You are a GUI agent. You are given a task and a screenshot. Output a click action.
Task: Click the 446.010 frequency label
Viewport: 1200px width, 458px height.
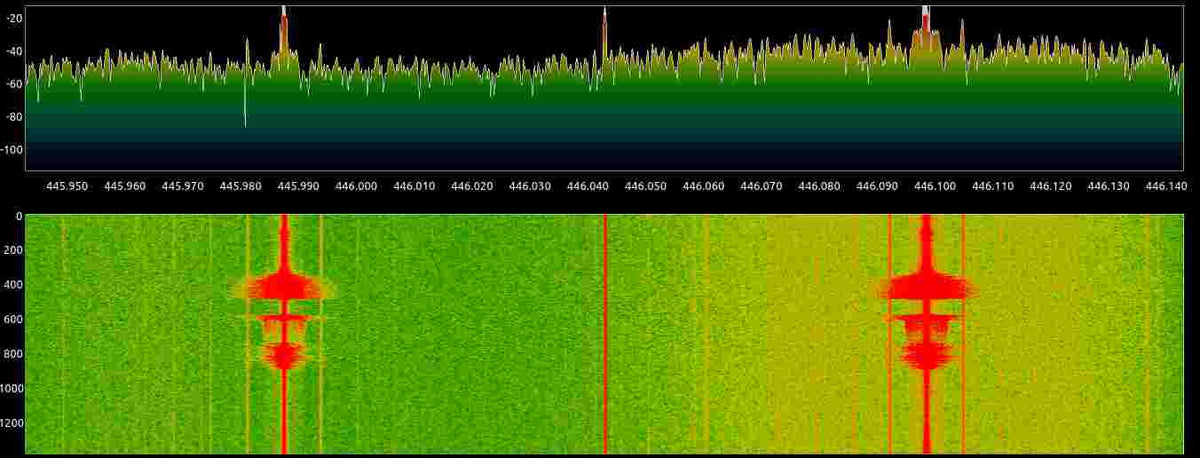point(415,186)
